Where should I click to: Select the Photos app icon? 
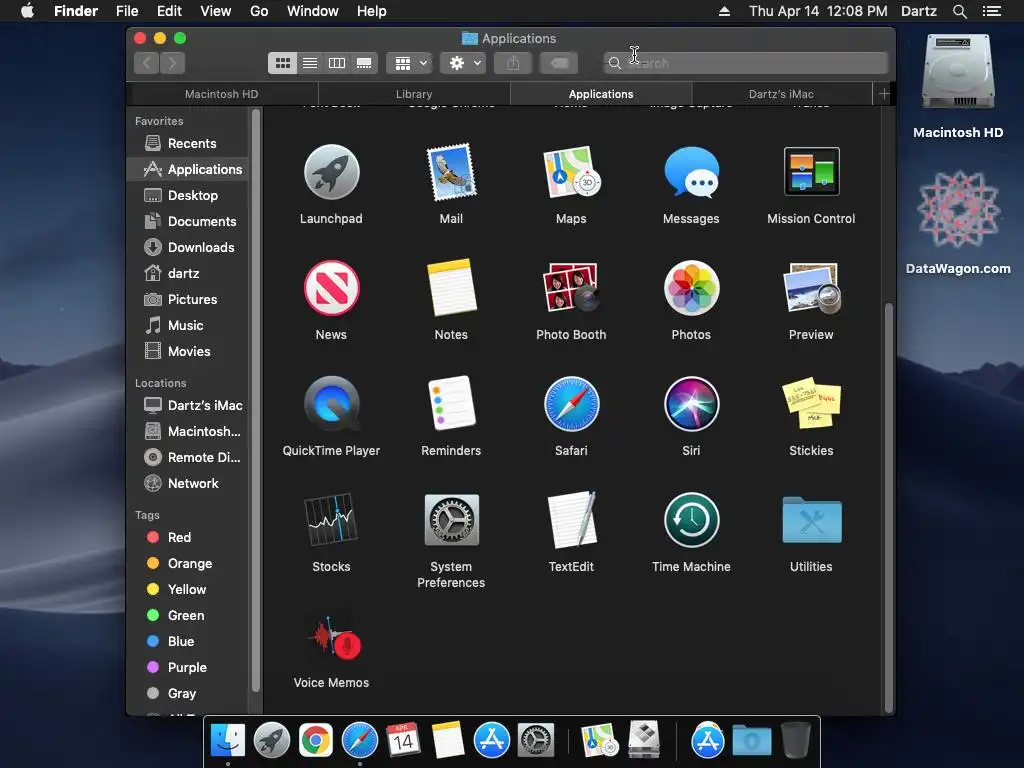[691, 288]
